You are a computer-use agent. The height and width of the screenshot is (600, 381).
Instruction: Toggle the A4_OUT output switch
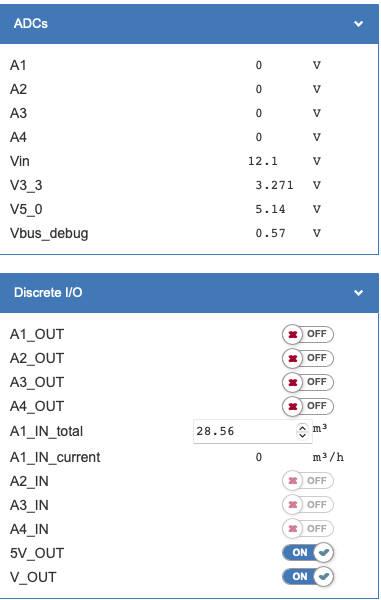click(x=308, y=406)
